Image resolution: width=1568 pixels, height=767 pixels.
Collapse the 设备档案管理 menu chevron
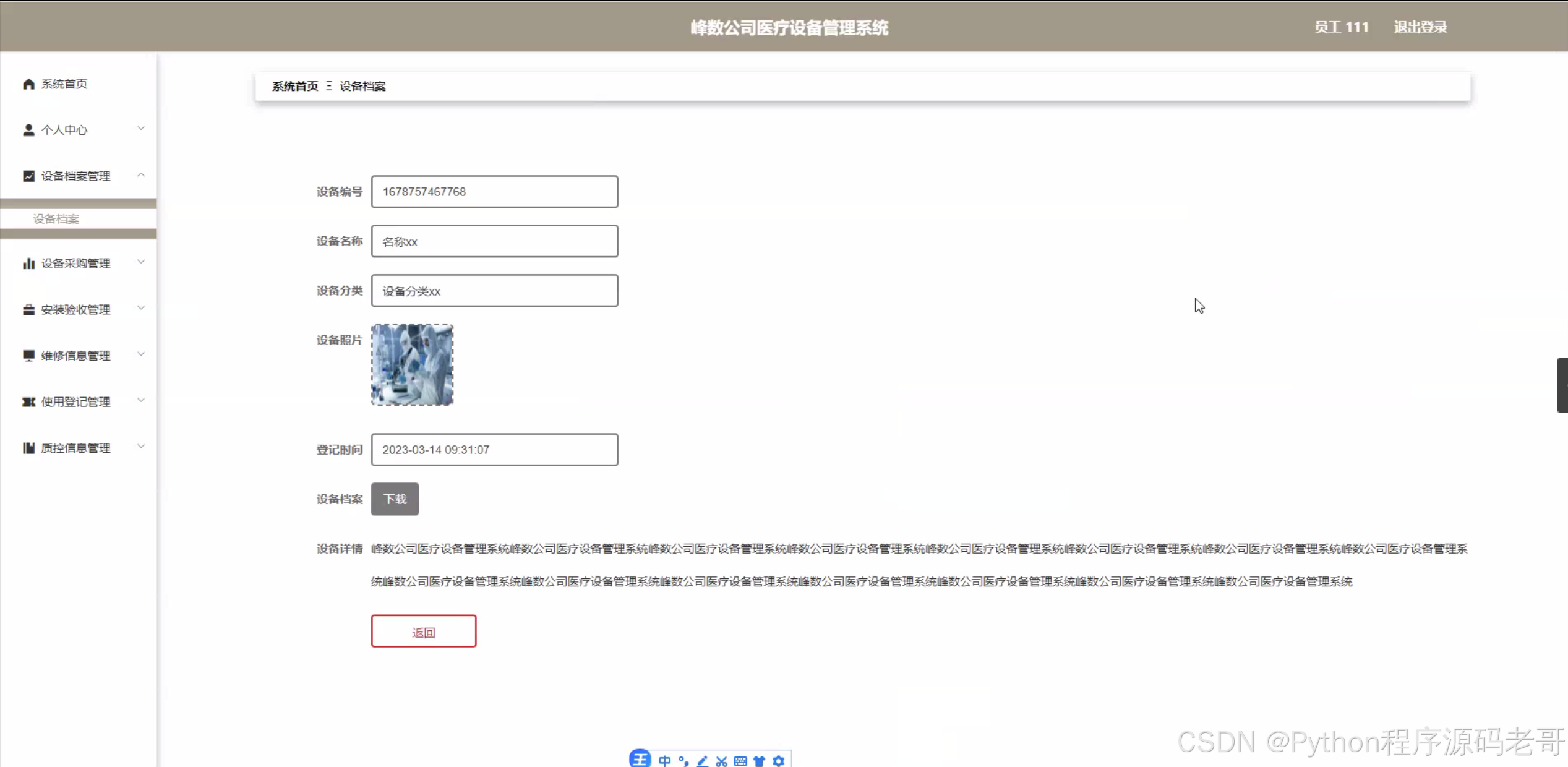[x=141, y=175]
